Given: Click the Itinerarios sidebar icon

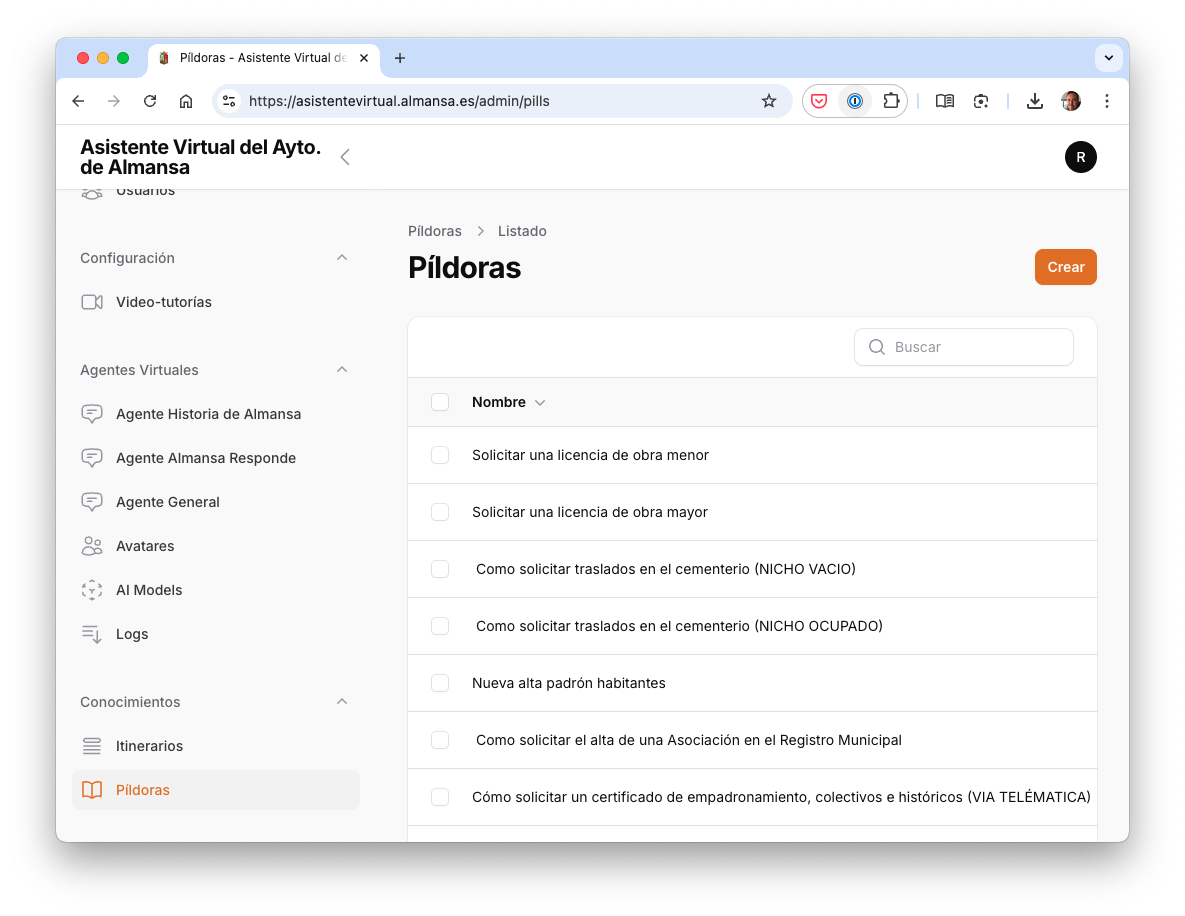Looking at the screenshot, I should point(91,745).
